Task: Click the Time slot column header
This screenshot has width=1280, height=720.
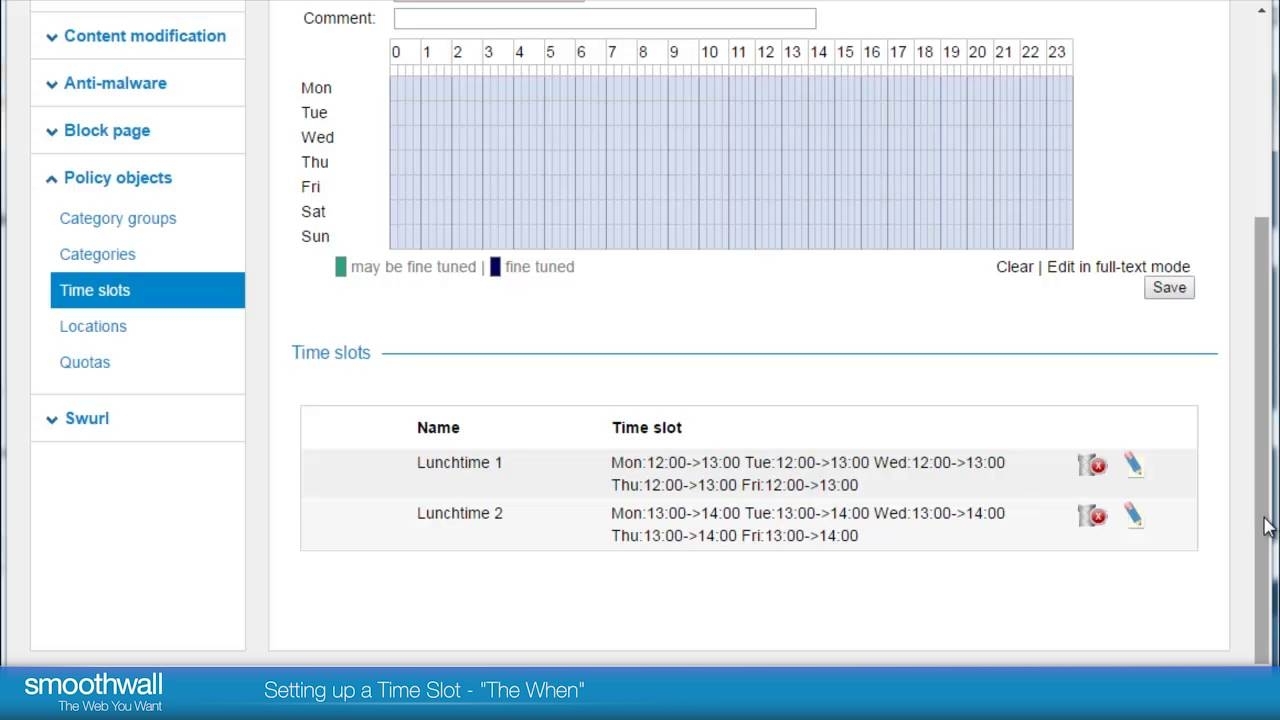Action: (647, 427)
